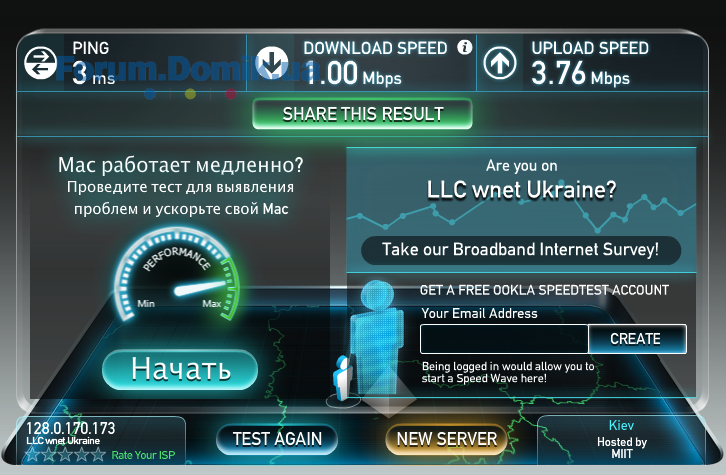Click the Начать button
The height and width of the screenshot is (475, 726).
(x=180, y=369)
